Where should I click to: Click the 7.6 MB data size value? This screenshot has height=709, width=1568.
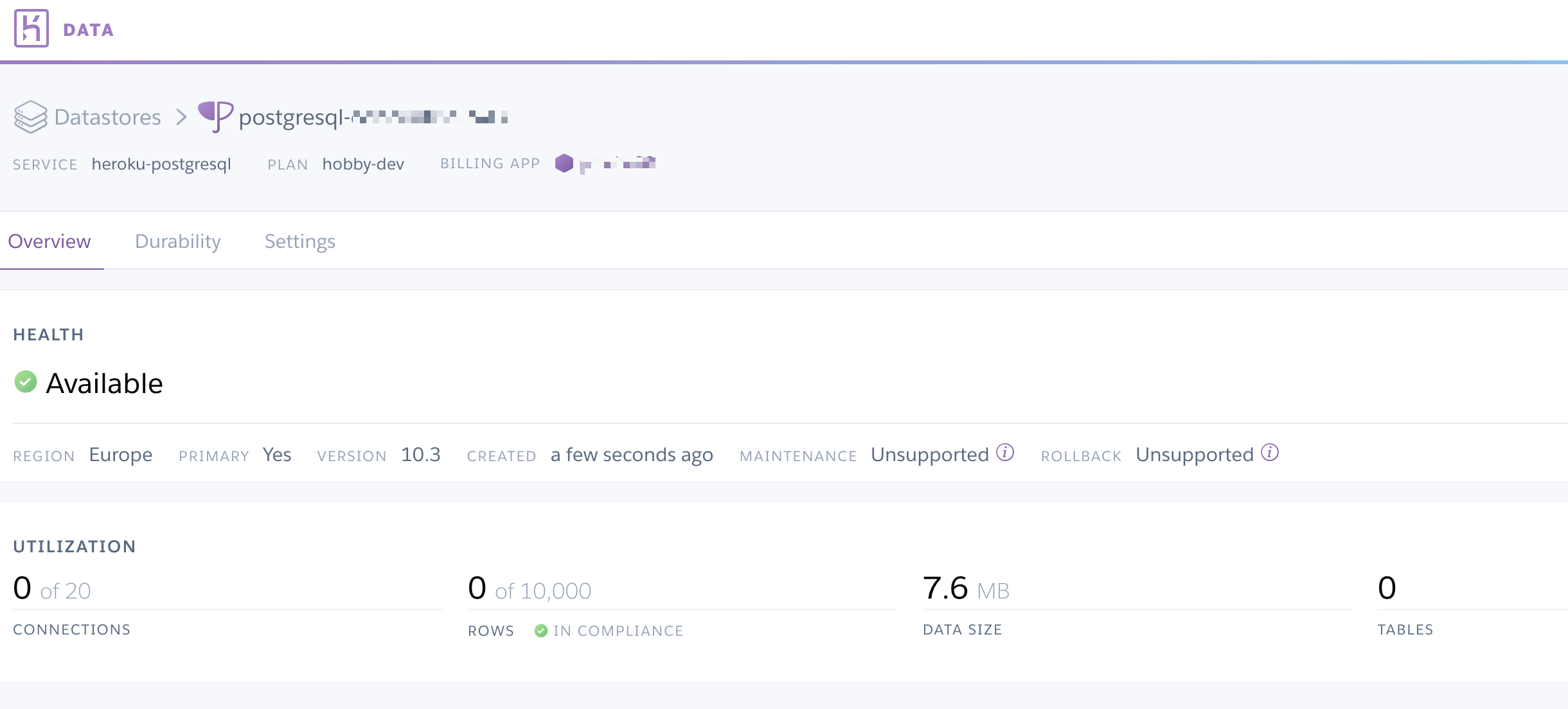[x=965, y=588]
